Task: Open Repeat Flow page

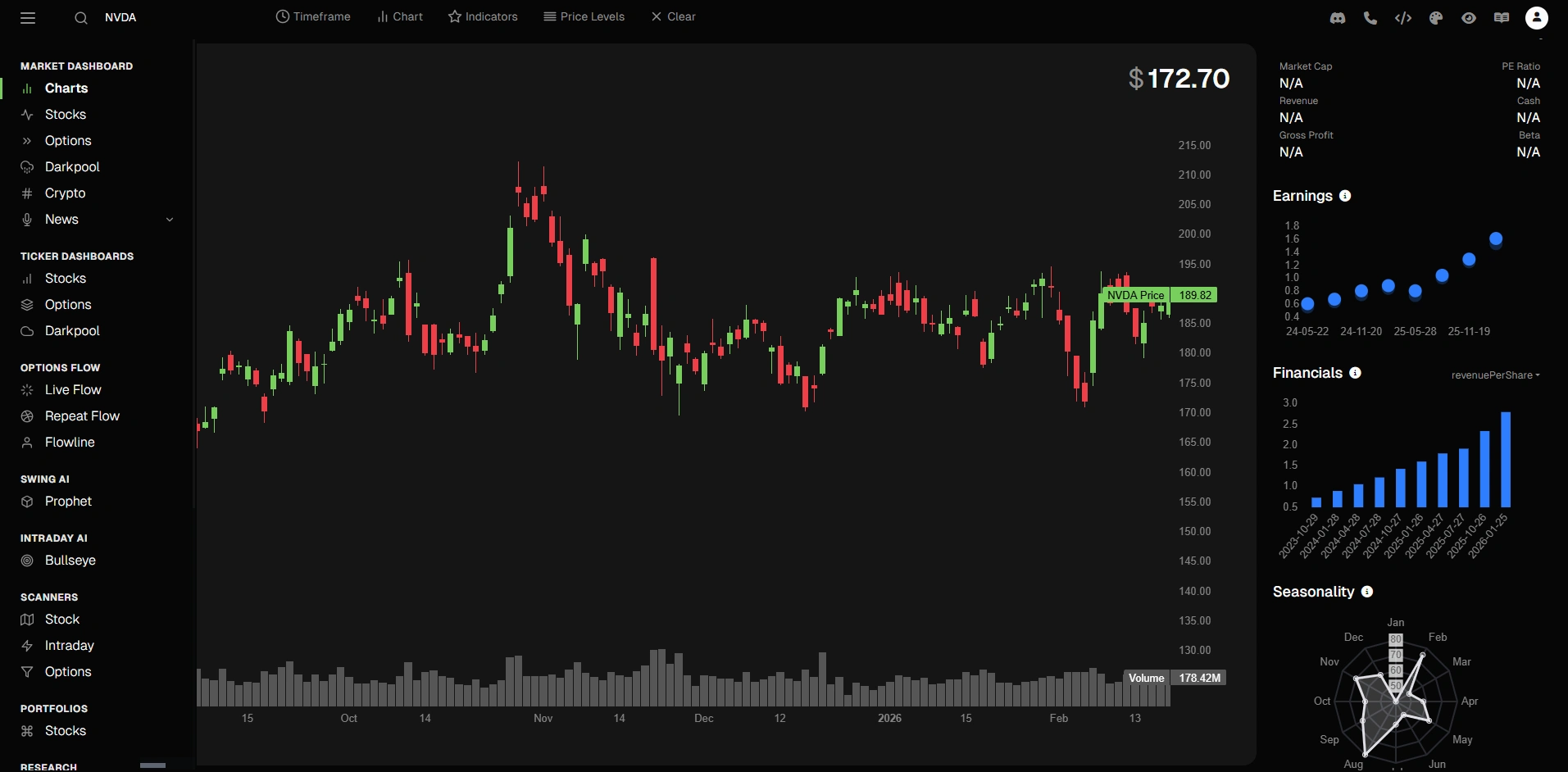Action: (82, 416)
